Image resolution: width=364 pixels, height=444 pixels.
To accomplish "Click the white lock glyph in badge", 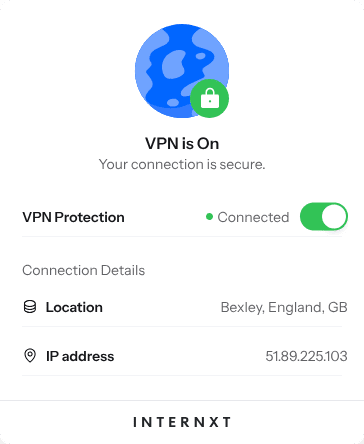I will pos(210,99).
